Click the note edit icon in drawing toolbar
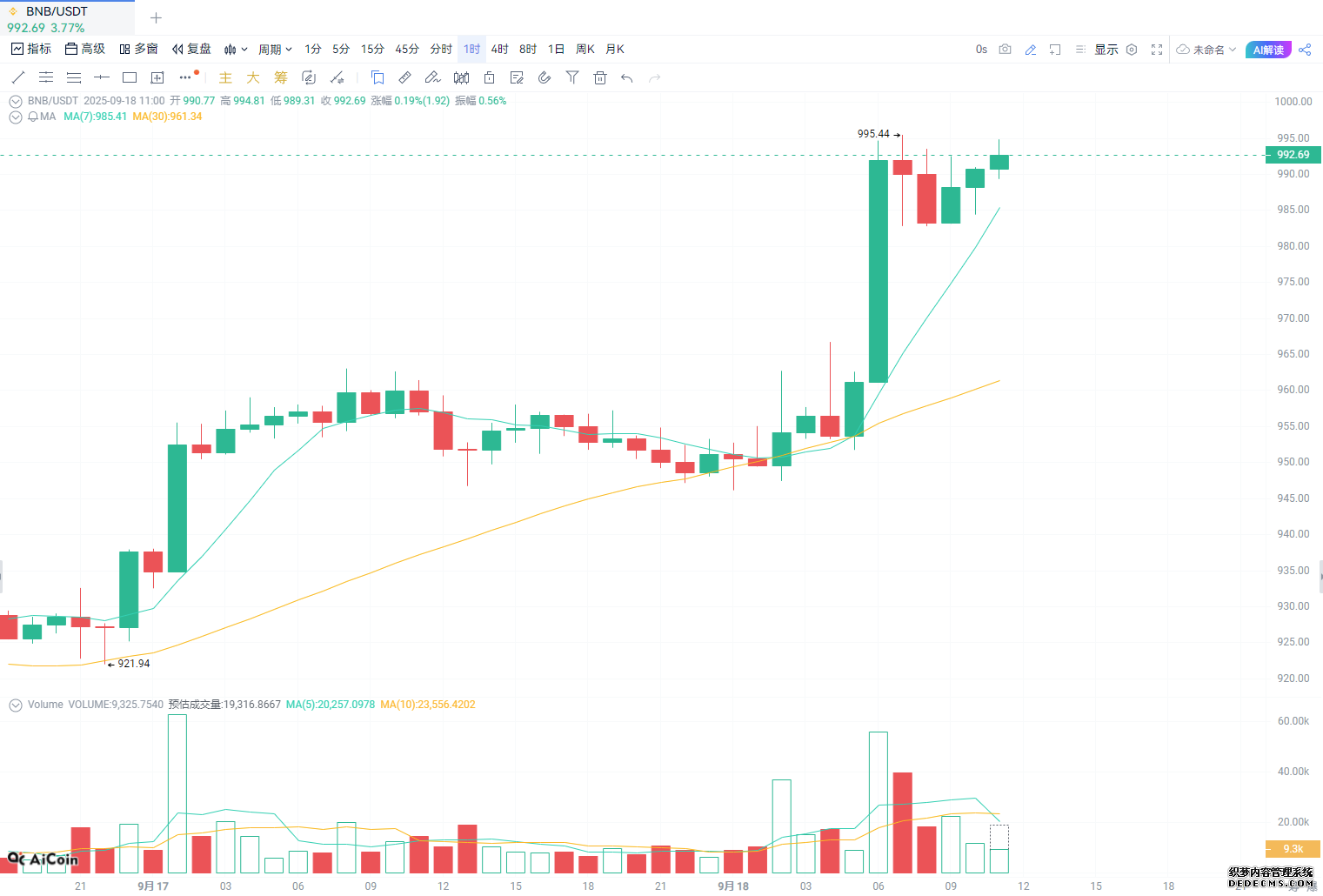 pos(517,77)
